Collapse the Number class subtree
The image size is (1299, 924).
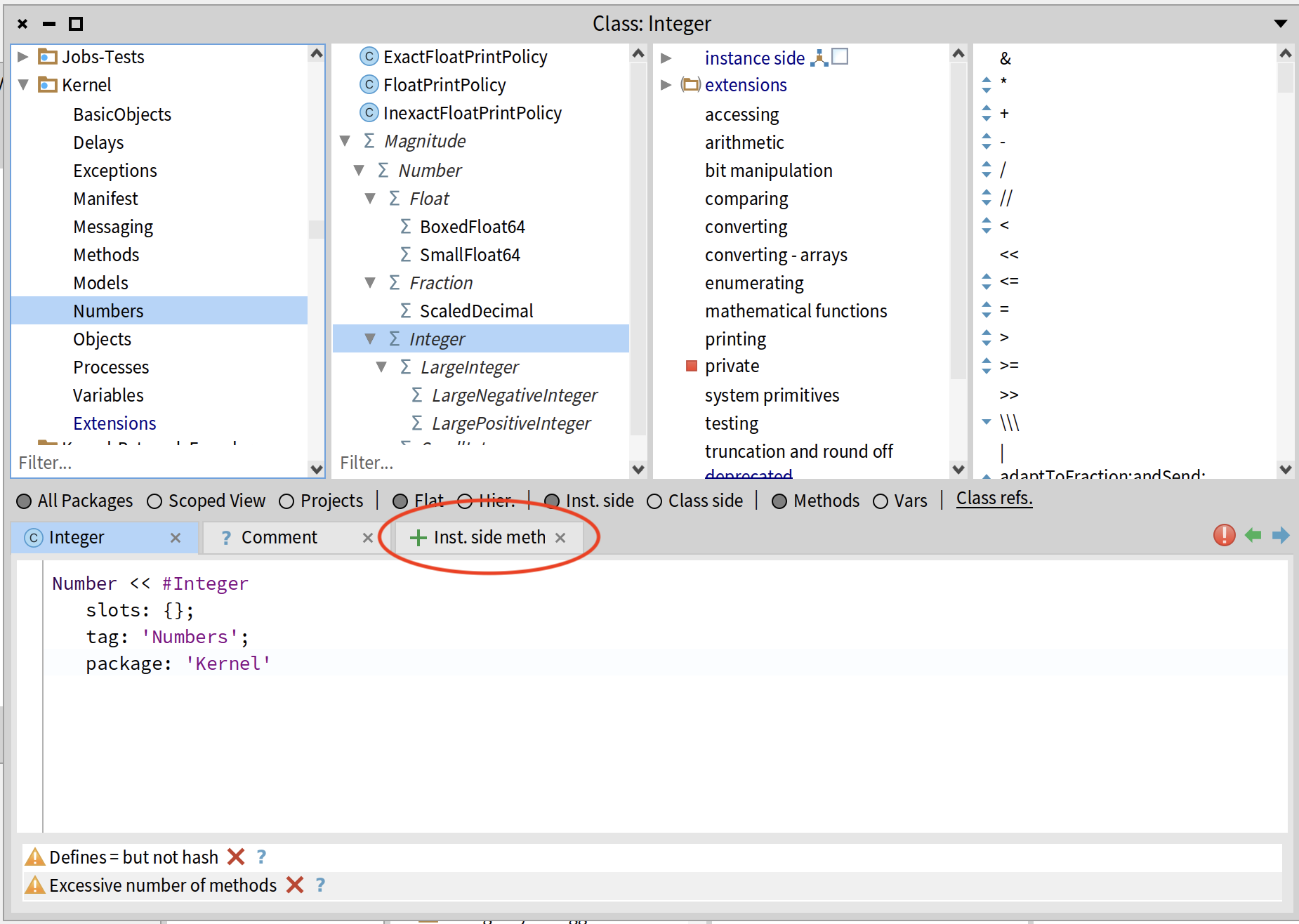(x=359, y=170)
